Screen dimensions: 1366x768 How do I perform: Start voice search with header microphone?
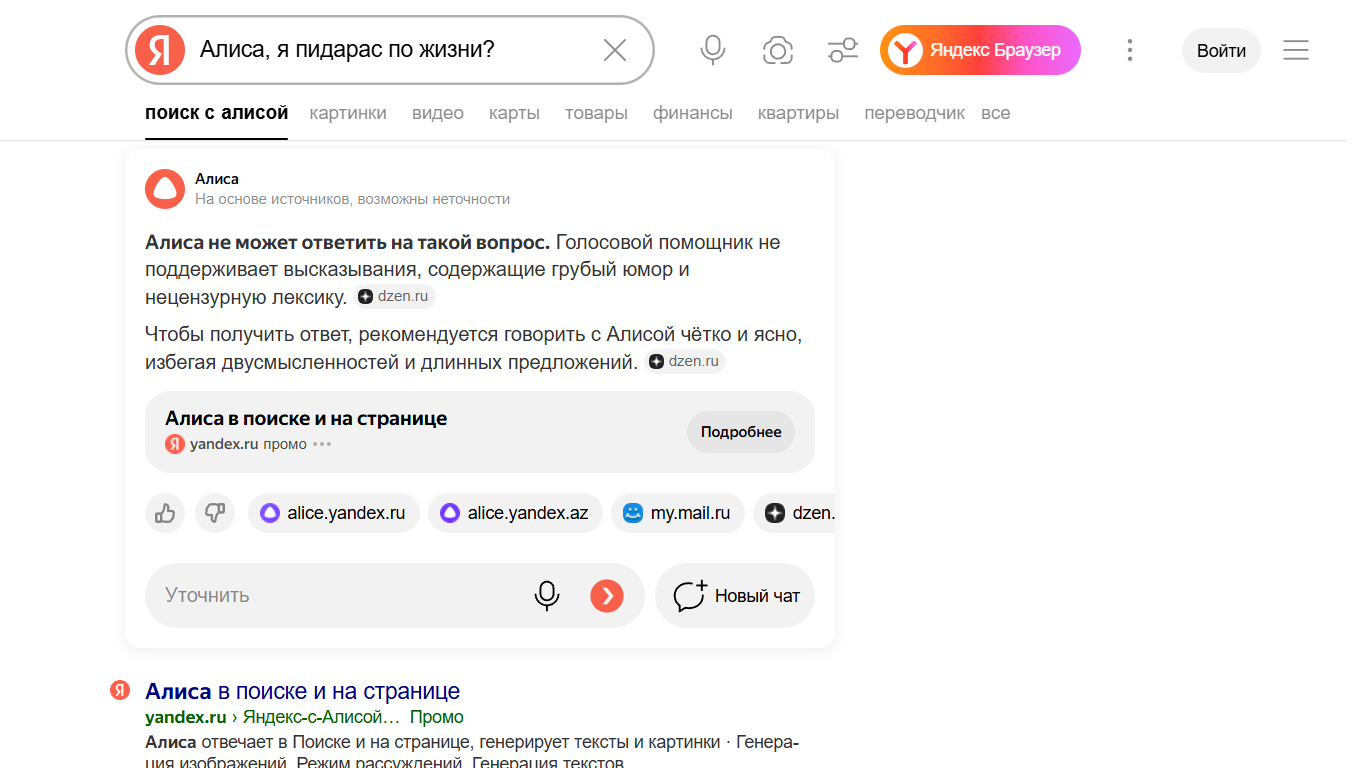(x=713, y=50)
